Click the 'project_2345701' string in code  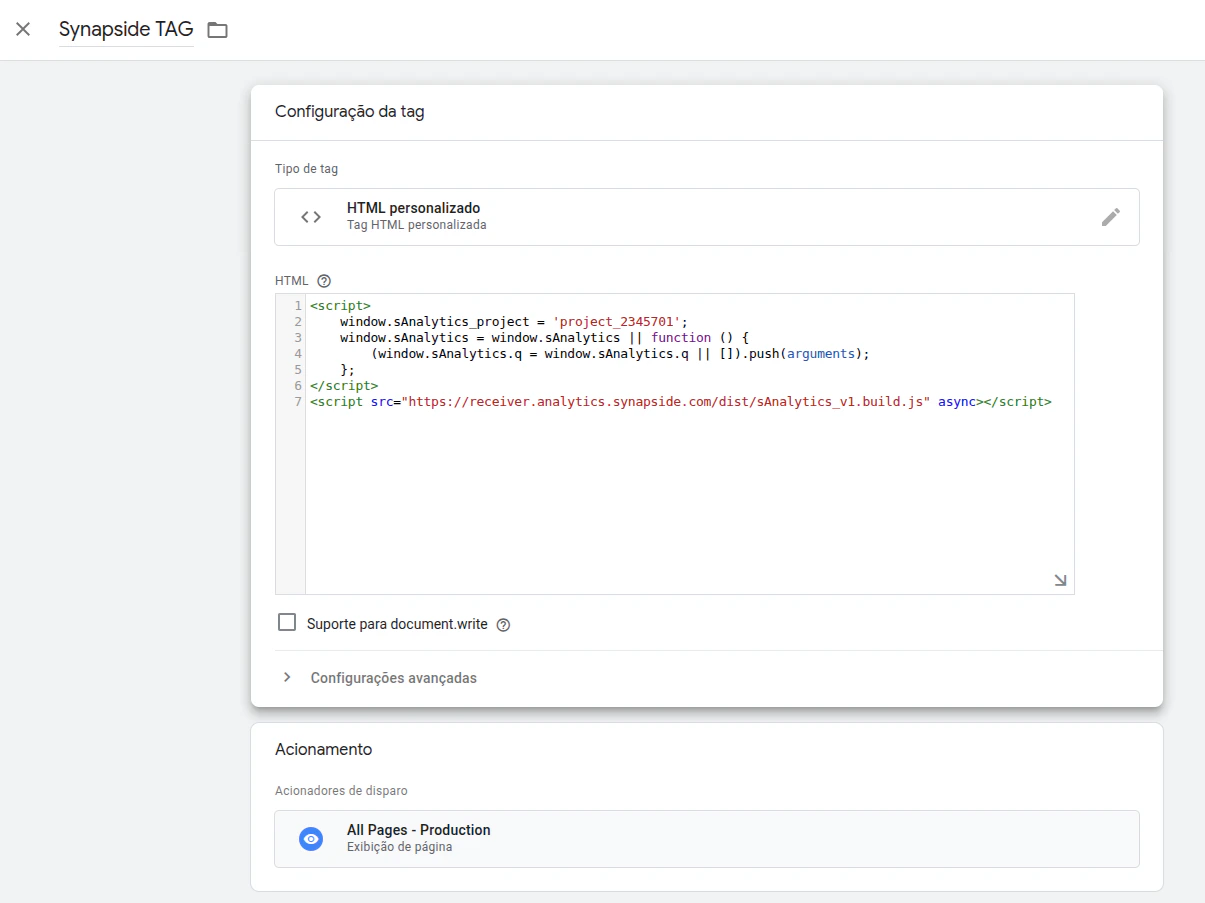616,322
